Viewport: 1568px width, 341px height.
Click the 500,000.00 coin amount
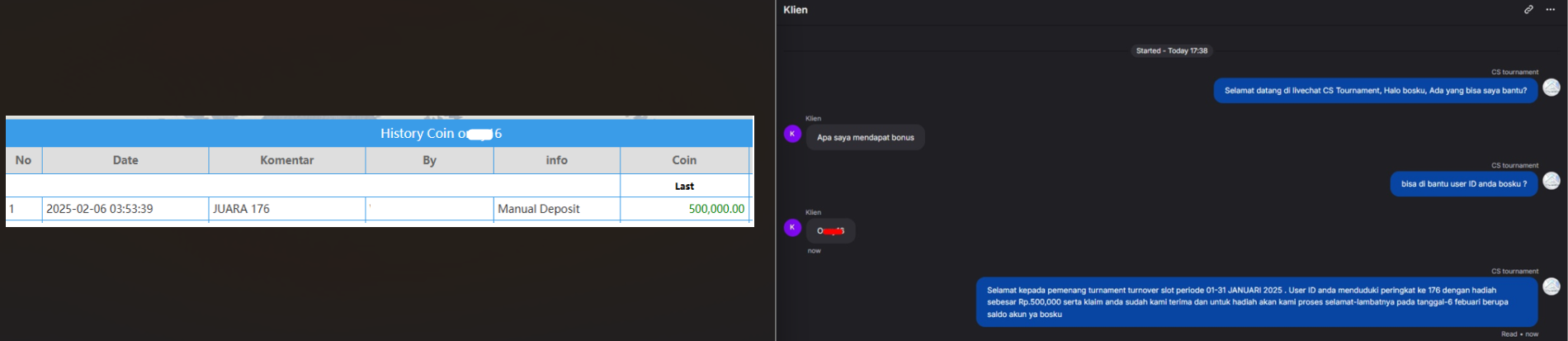pyautogui.click(x=716, y=209)
